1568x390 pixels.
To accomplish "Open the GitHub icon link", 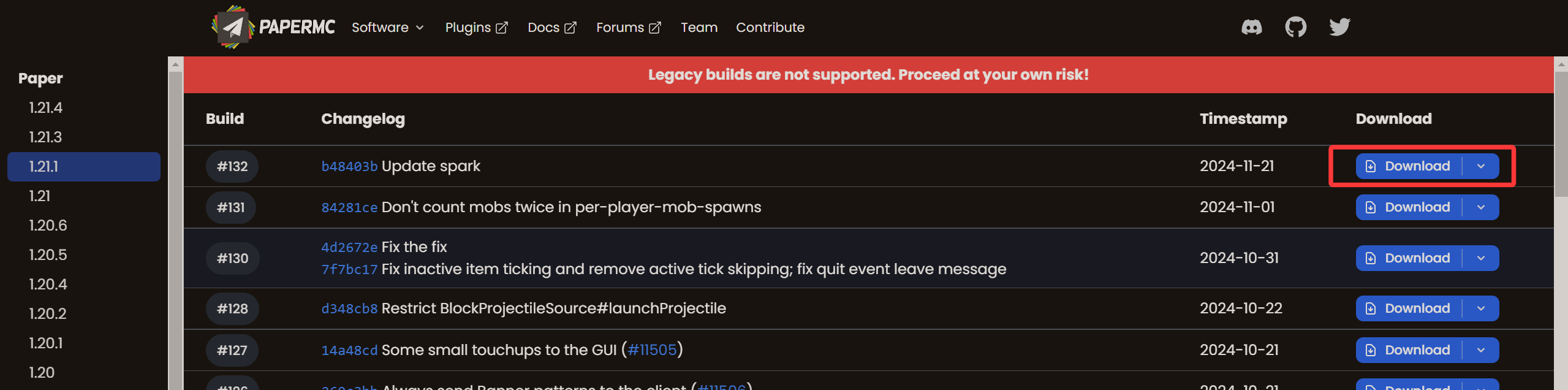I will click(x=1295, y=27).
